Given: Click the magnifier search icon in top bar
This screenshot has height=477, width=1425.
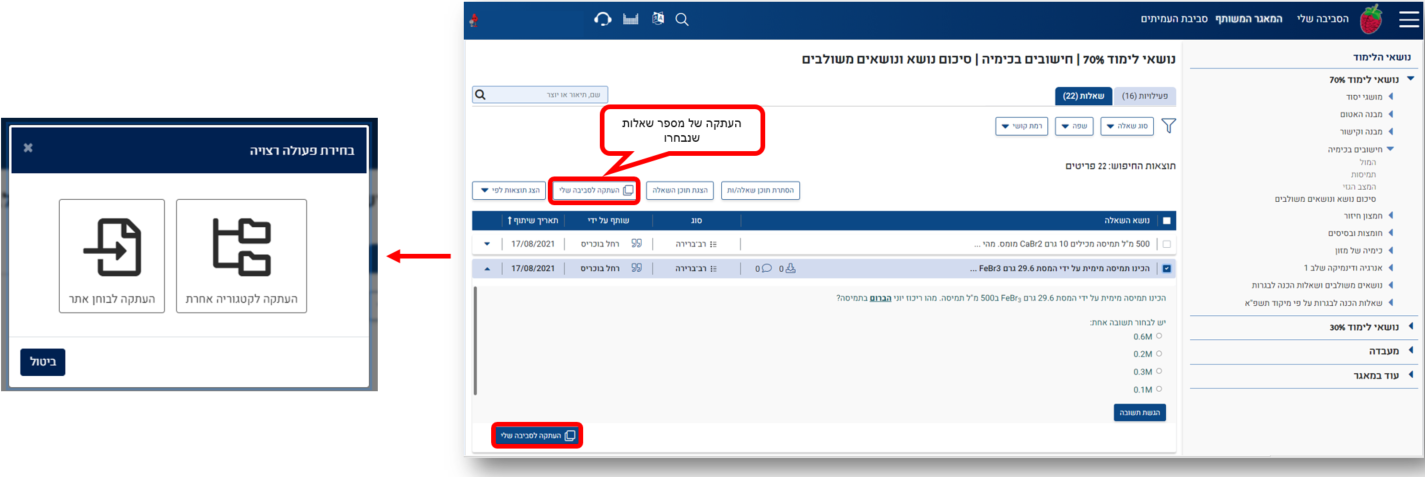Looking at the screenshot, I should coord(682,19).
